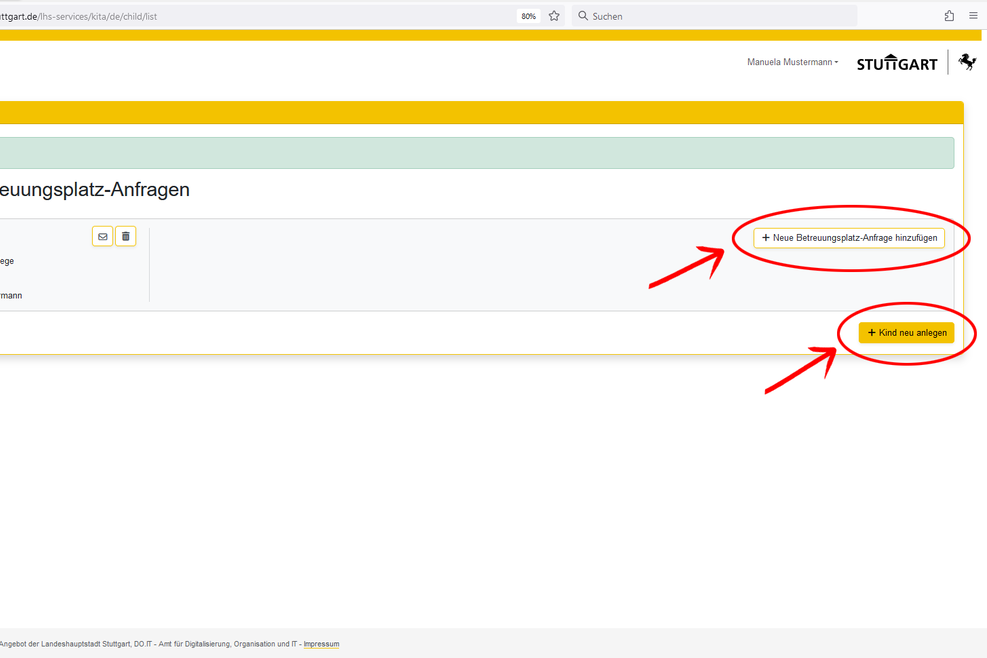
Task: Reset zoom via the 80% badge
Action: tap(528, 16)
